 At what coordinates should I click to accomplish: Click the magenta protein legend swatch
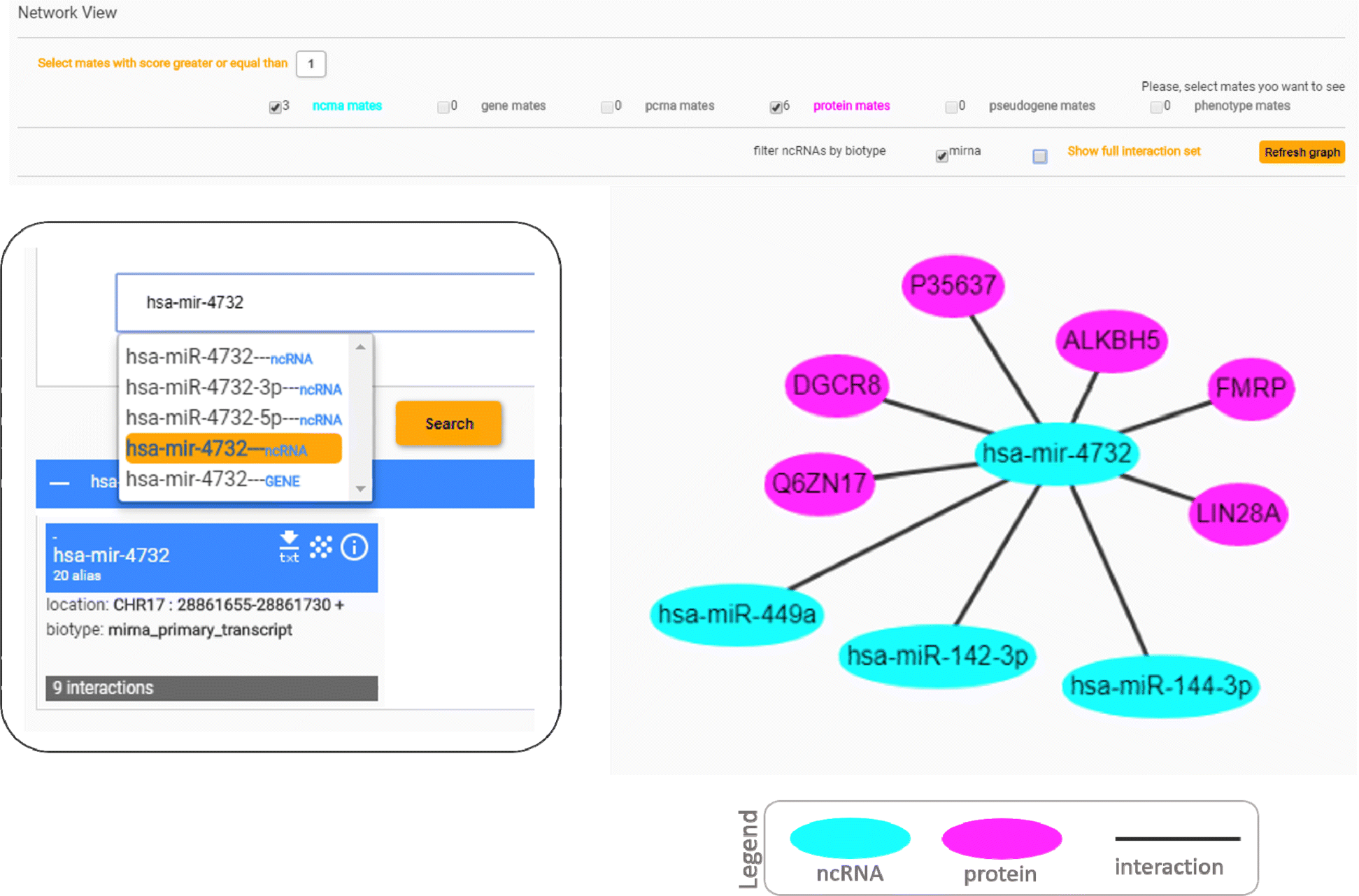[x=1002, y=838]
